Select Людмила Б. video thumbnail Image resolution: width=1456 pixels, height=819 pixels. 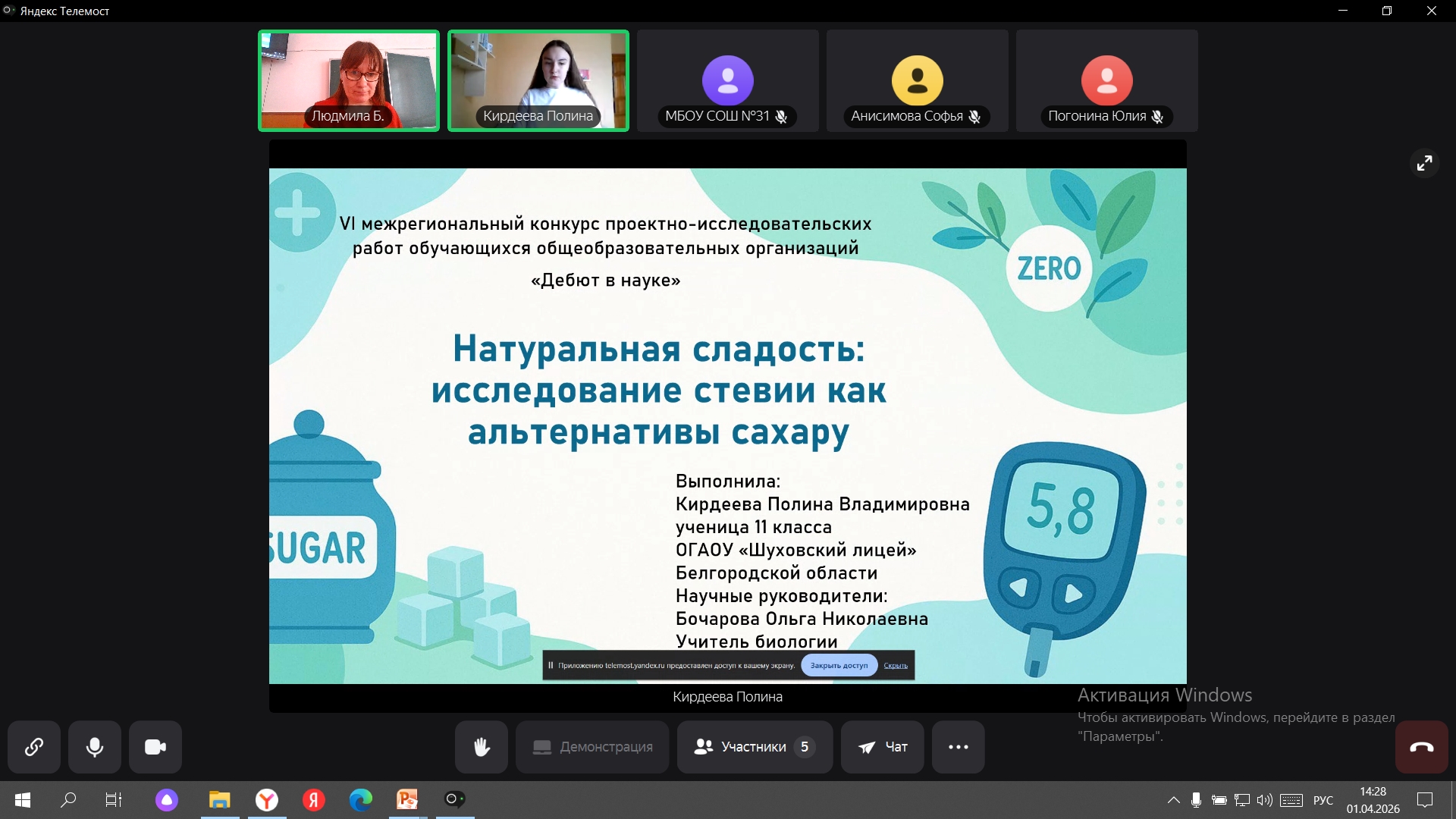(x=349, y=80)
